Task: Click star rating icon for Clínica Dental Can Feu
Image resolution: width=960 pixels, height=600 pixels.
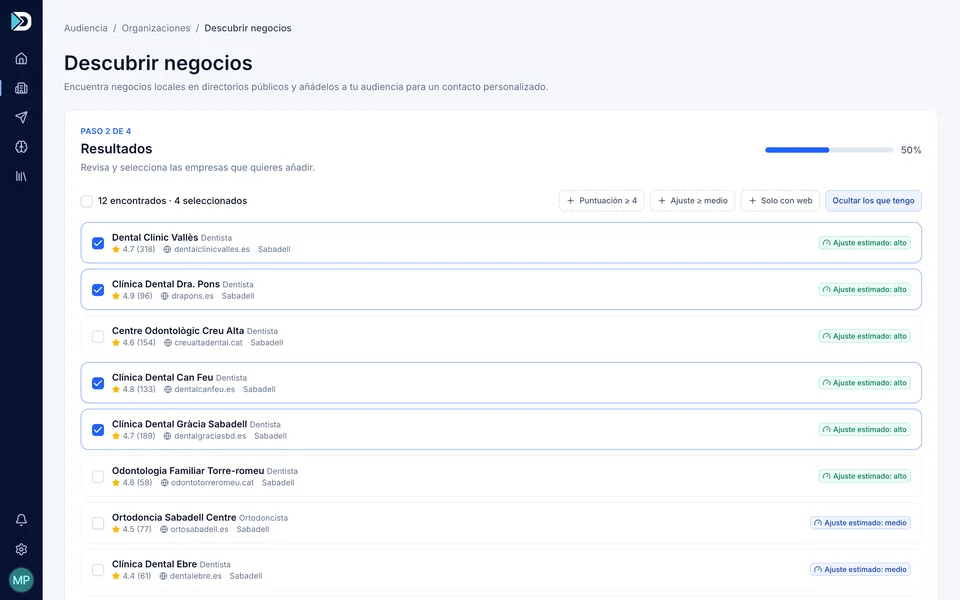Action: 116,389
